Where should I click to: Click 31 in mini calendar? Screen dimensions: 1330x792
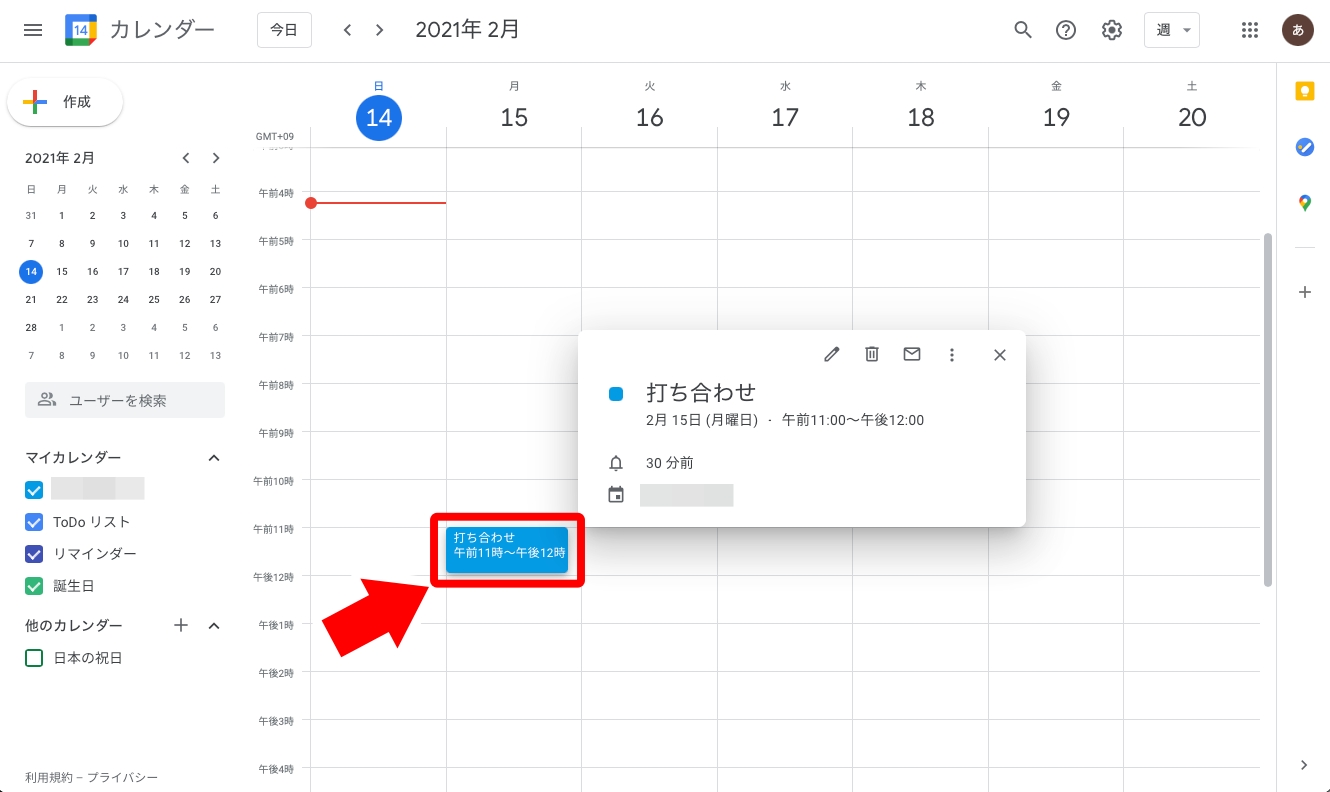click(31, 215)
